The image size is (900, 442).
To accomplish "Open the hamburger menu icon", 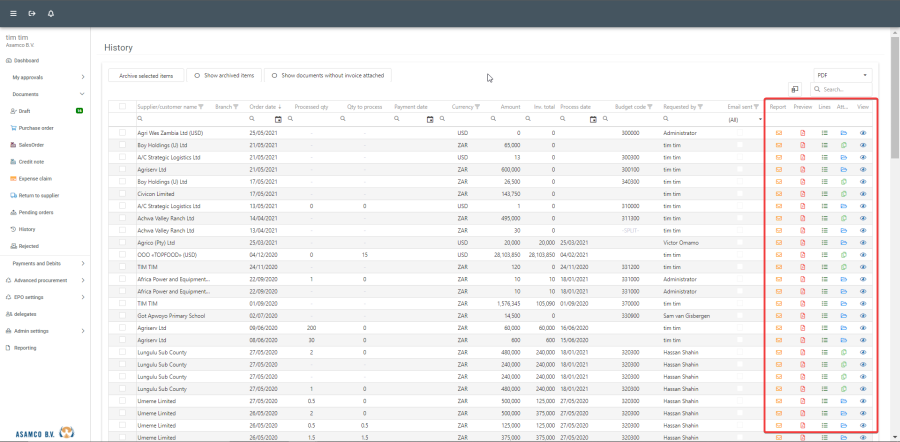I will pyautogui.click(x=11, y=13).
